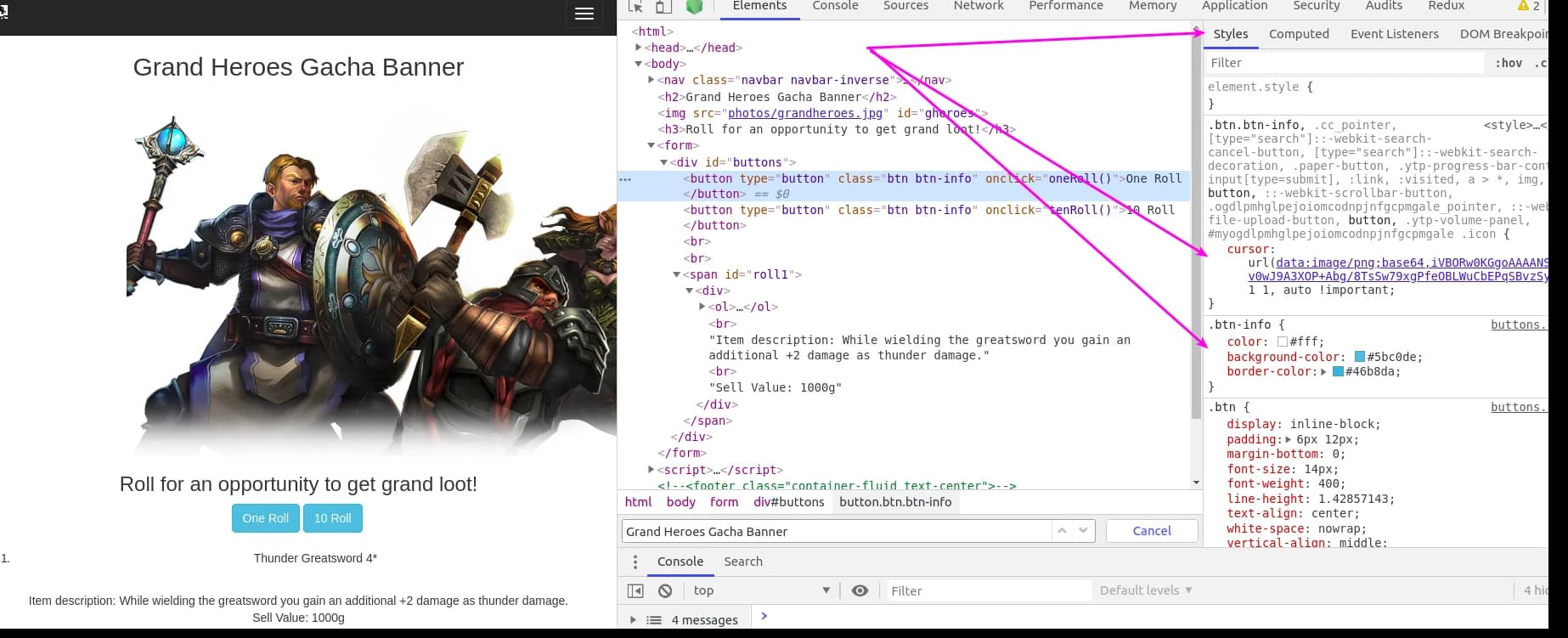Show the console sidebar panel
The height and width of the screenshot is (638, 1568).
(x=635, y=590)
